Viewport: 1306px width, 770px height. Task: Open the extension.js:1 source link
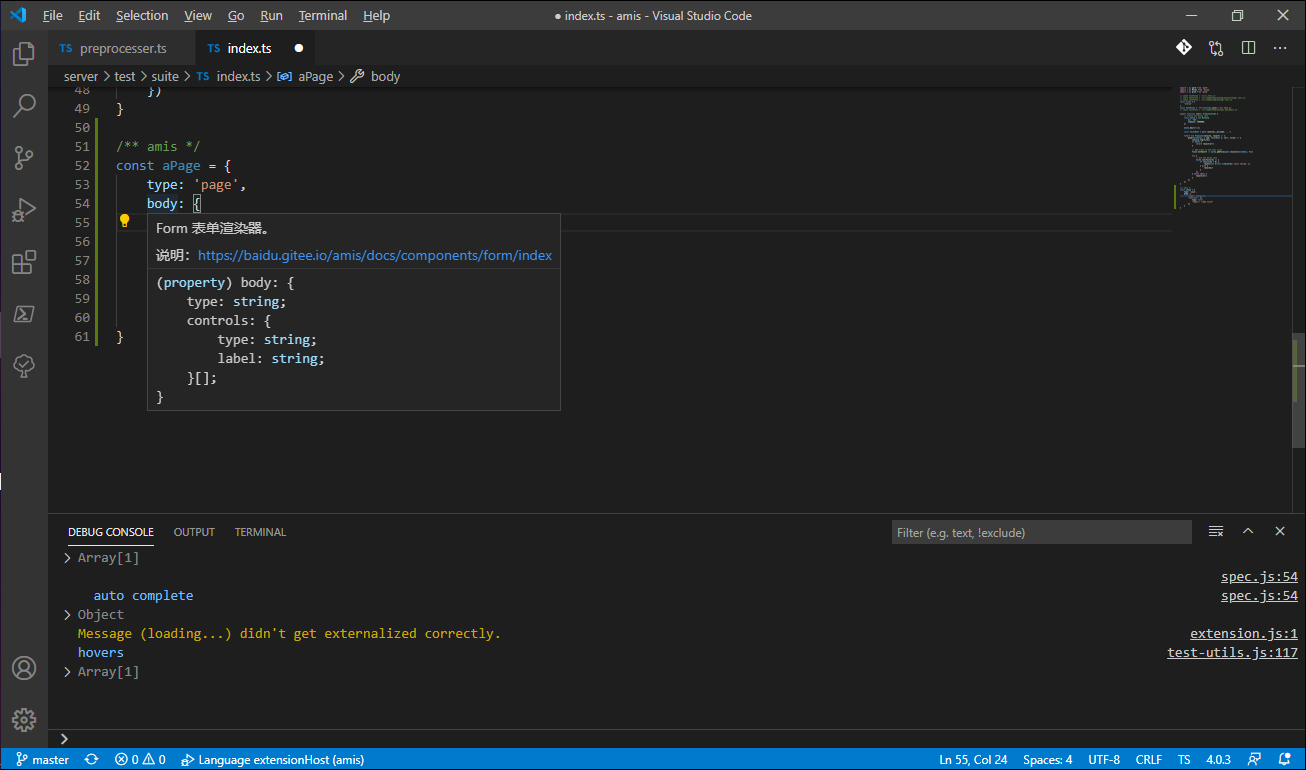click(1244, 634)
